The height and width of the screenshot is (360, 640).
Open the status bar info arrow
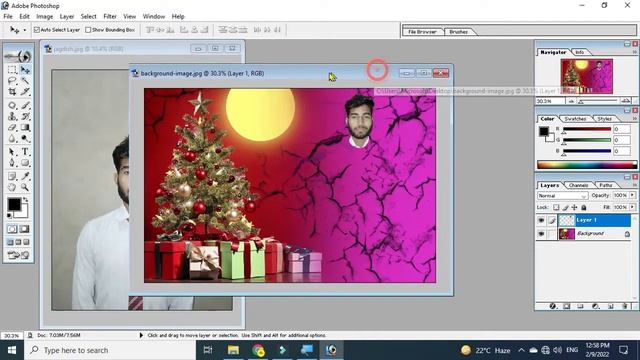pos(141,335)
